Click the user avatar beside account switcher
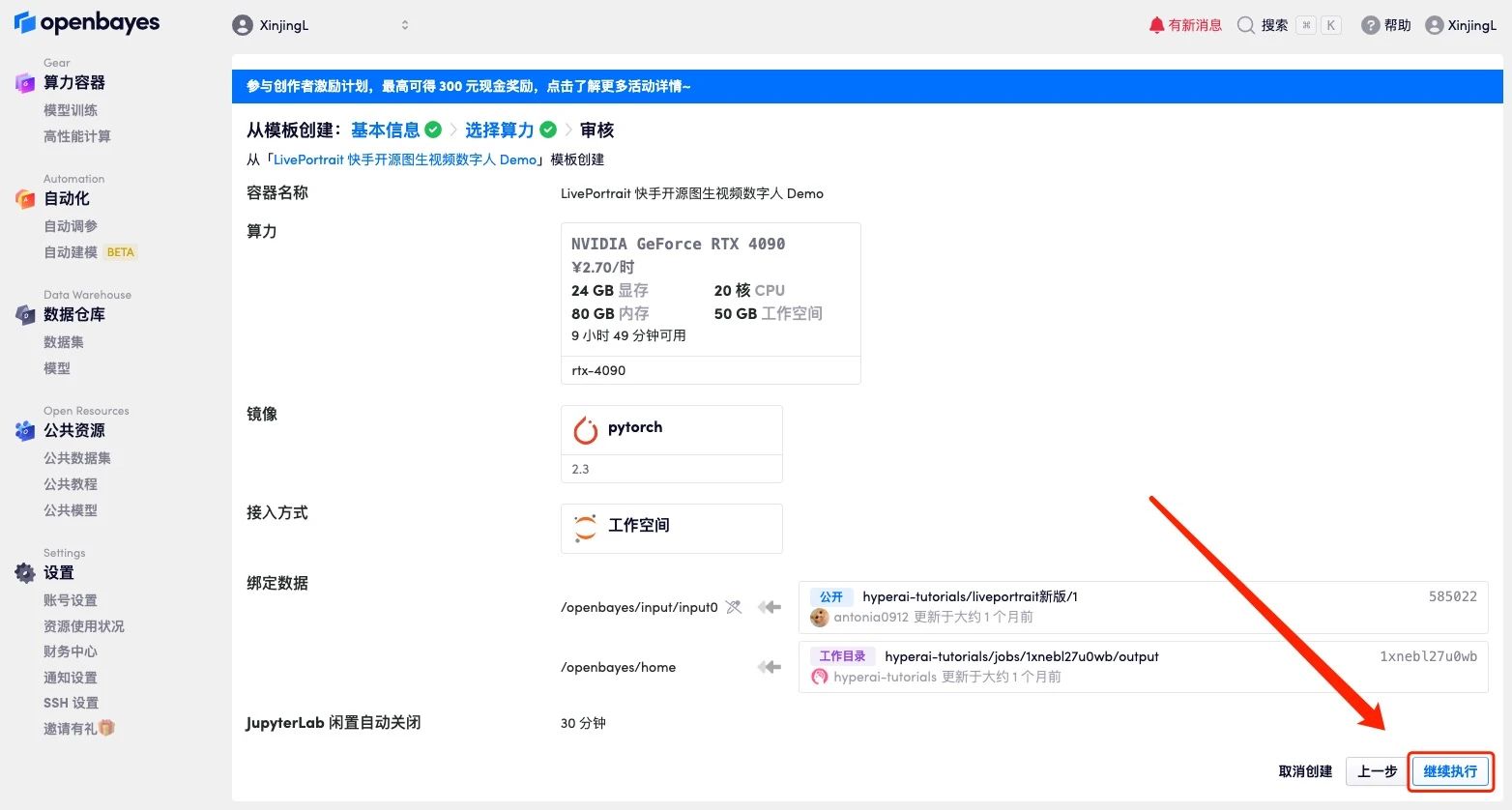The width and height of the screenshot is (1512, 810). (243, 25)
